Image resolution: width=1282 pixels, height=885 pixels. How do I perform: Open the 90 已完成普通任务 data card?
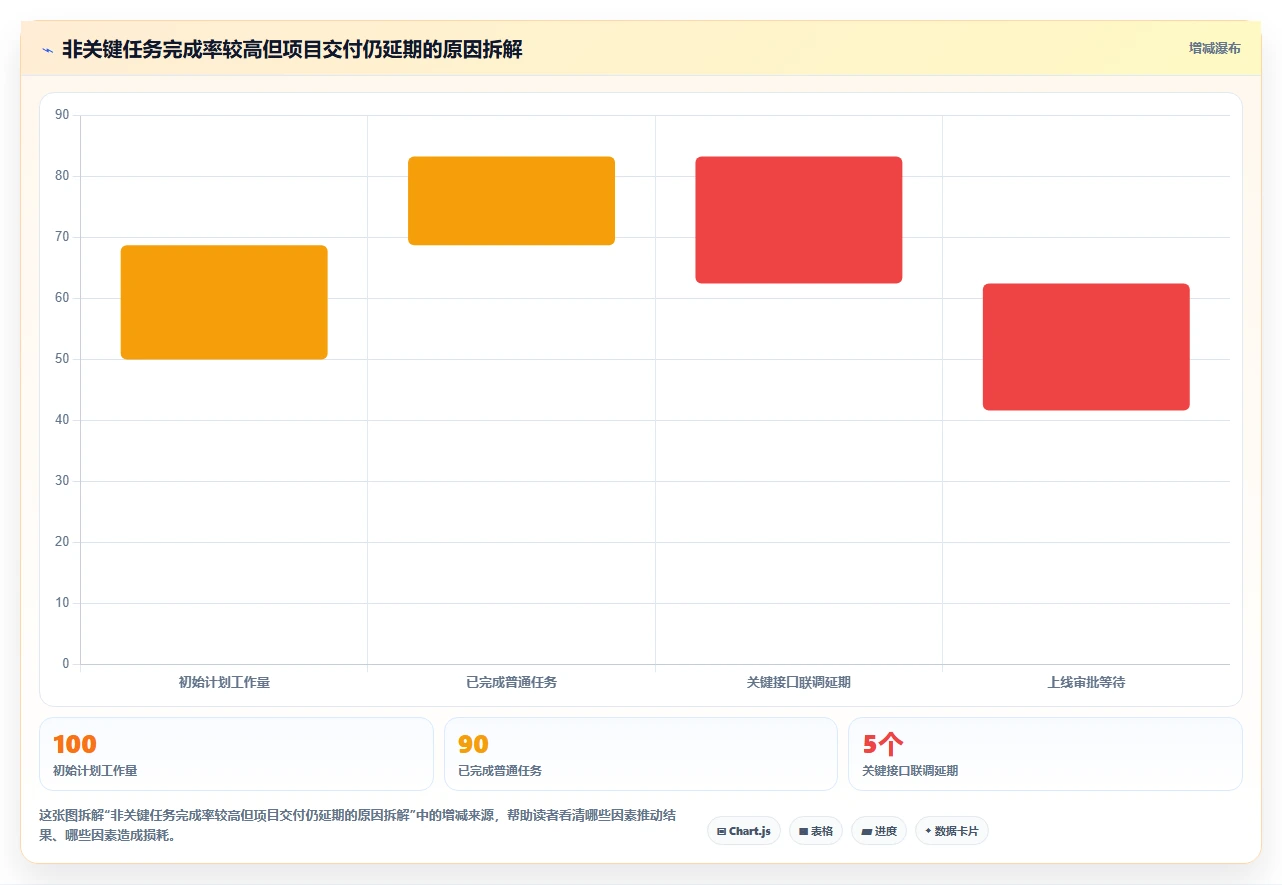click(x=641, y=754)
